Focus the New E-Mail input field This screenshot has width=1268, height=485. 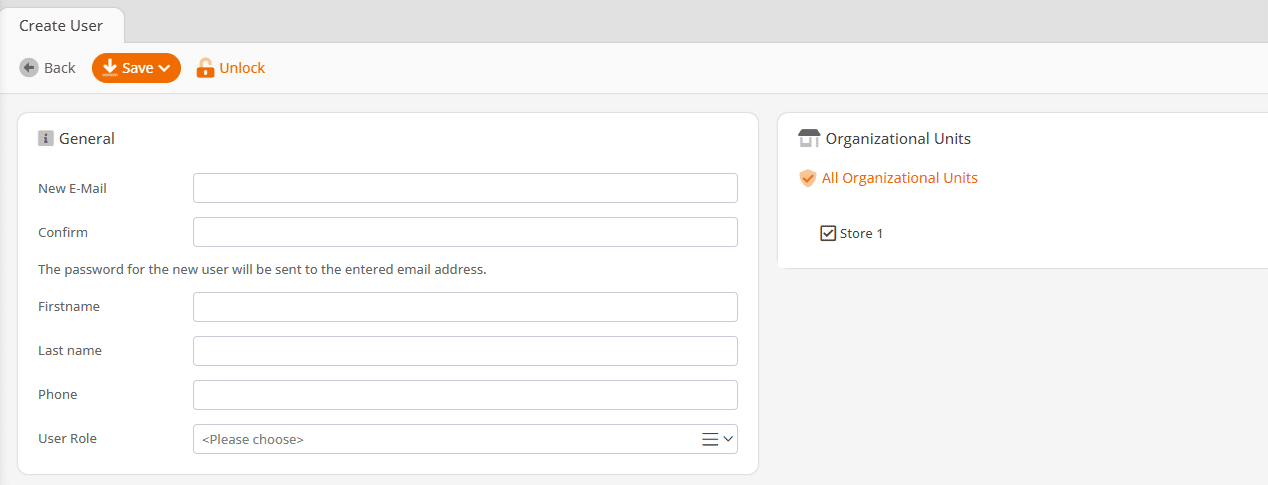(465, 188)
